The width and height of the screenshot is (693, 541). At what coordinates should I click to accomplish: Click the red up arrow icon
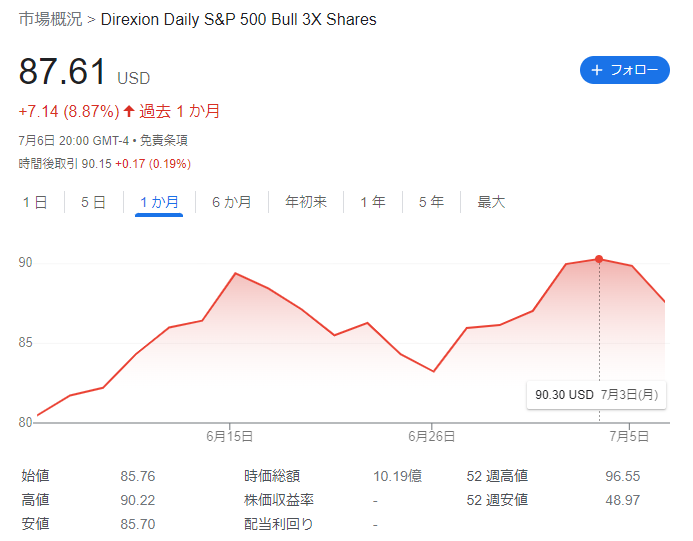[129, 111]
